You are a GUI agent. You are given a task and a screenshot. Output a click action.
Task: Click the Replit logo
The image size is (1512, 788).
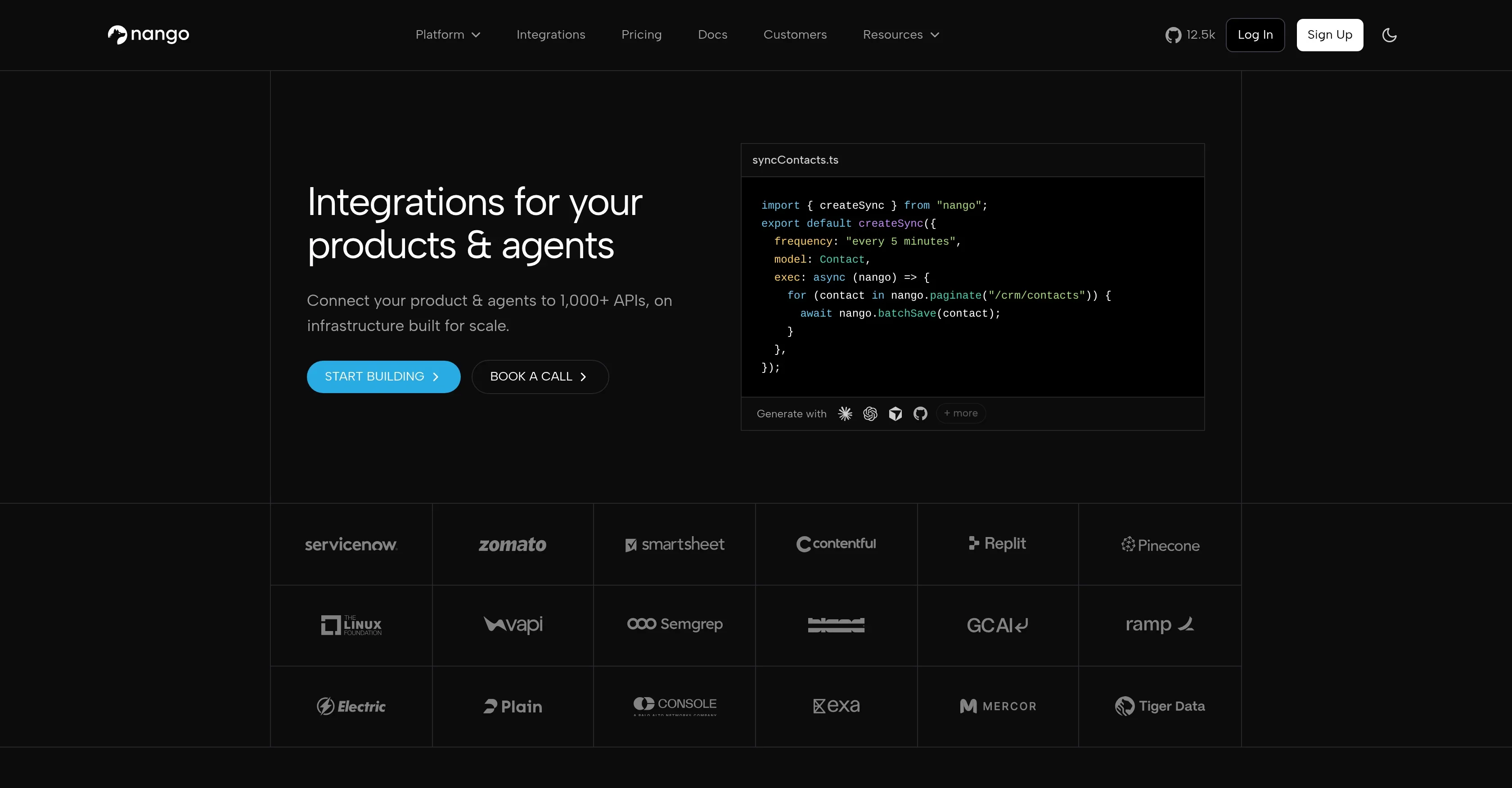[997, 543]
